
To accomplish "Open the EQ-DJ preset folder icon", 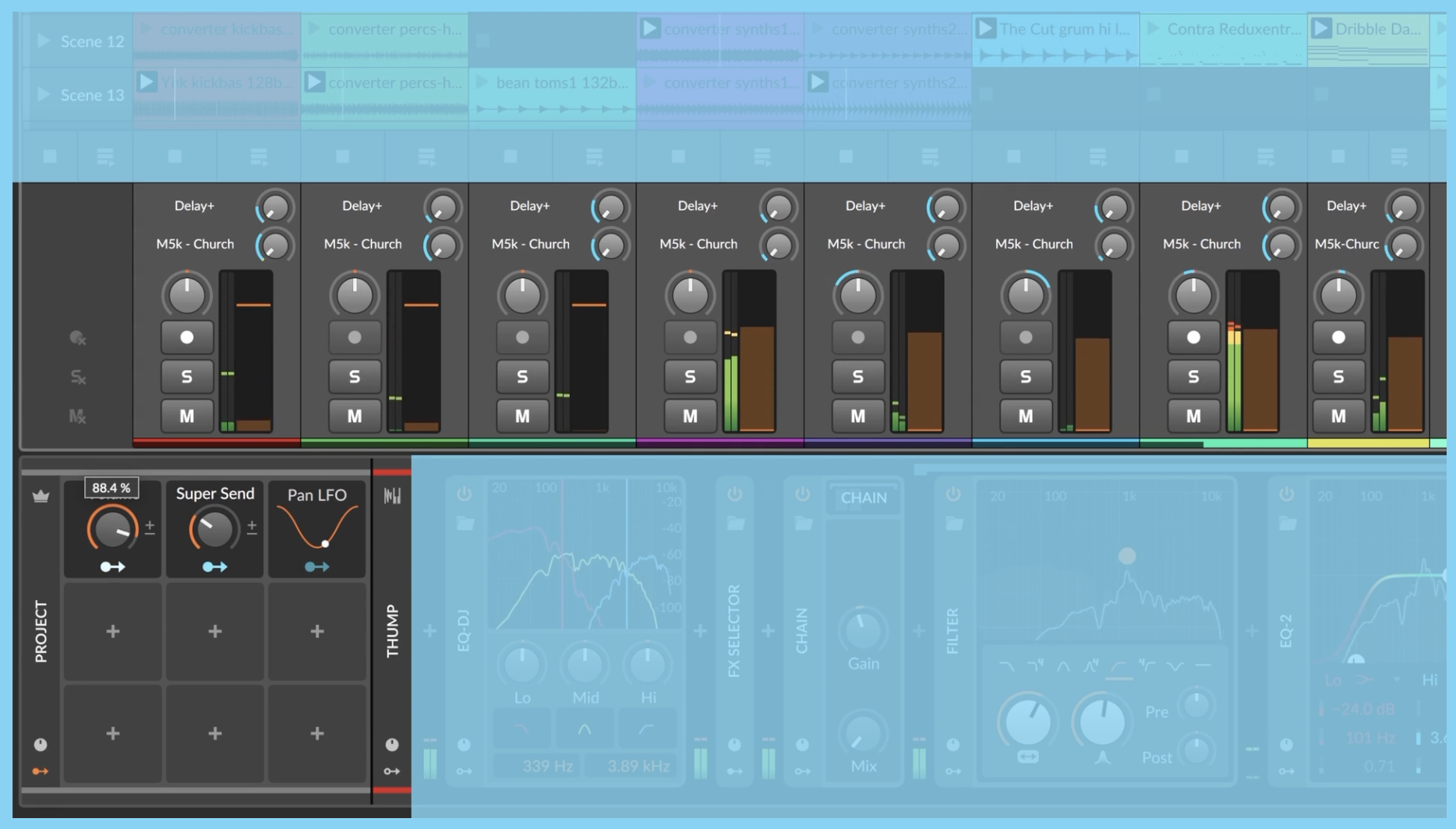I will tap(465, 524).
